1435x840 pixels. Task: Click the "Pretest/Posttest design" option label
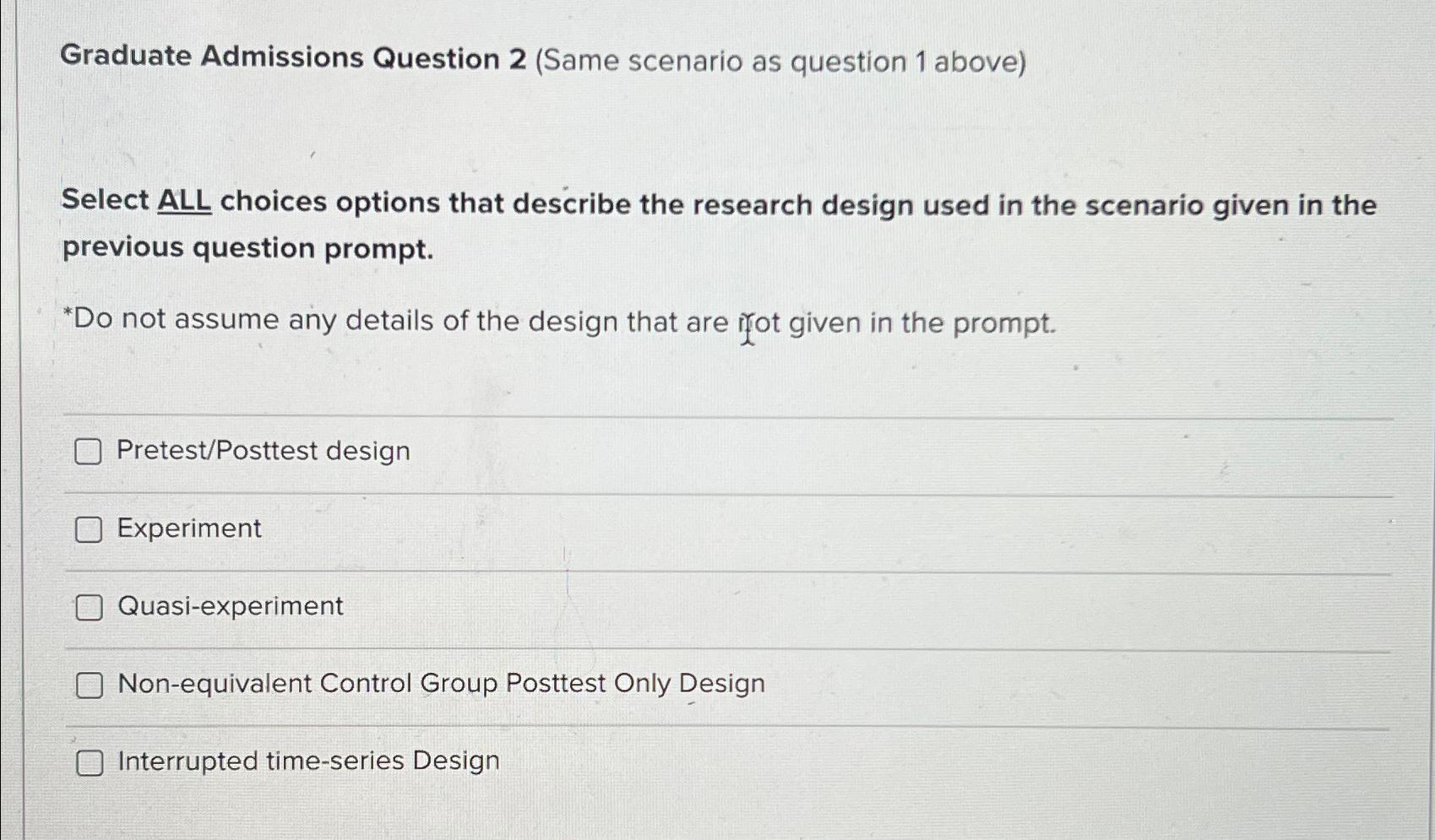[x=263, y=451]
